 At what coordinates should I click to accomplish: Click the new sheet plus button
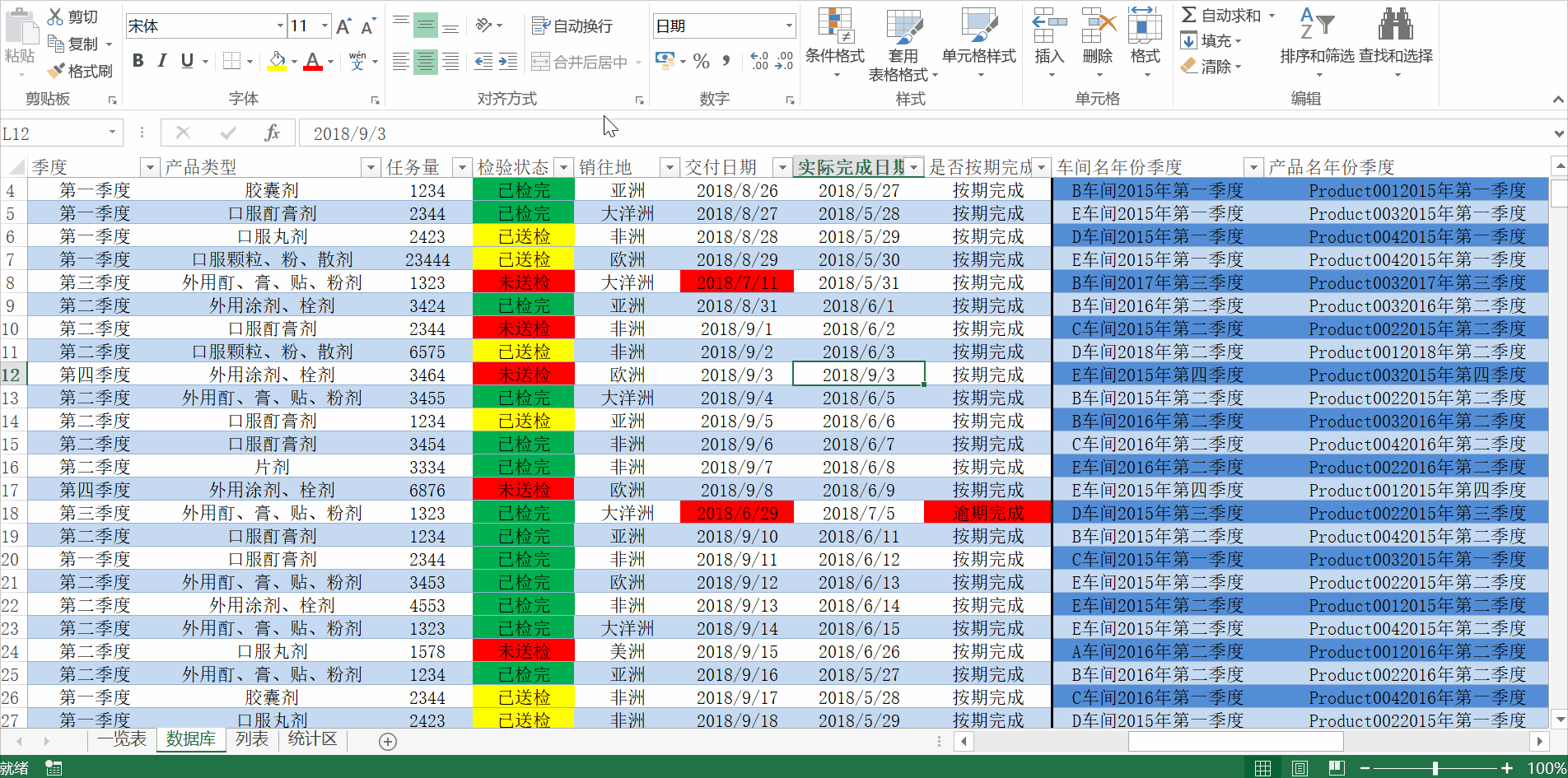pyautogui.click(x=387, y=741)
